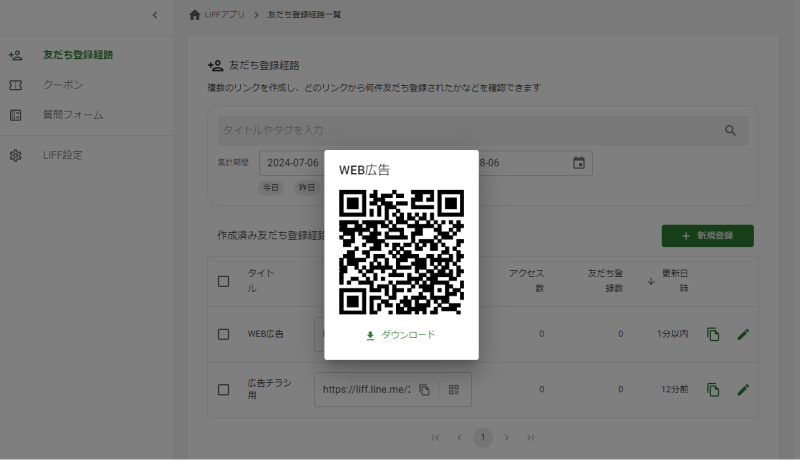Viewport: 800px width, 460px height.
Task: Click the add-friend icon in the sidebar
Action: (15, 55)
